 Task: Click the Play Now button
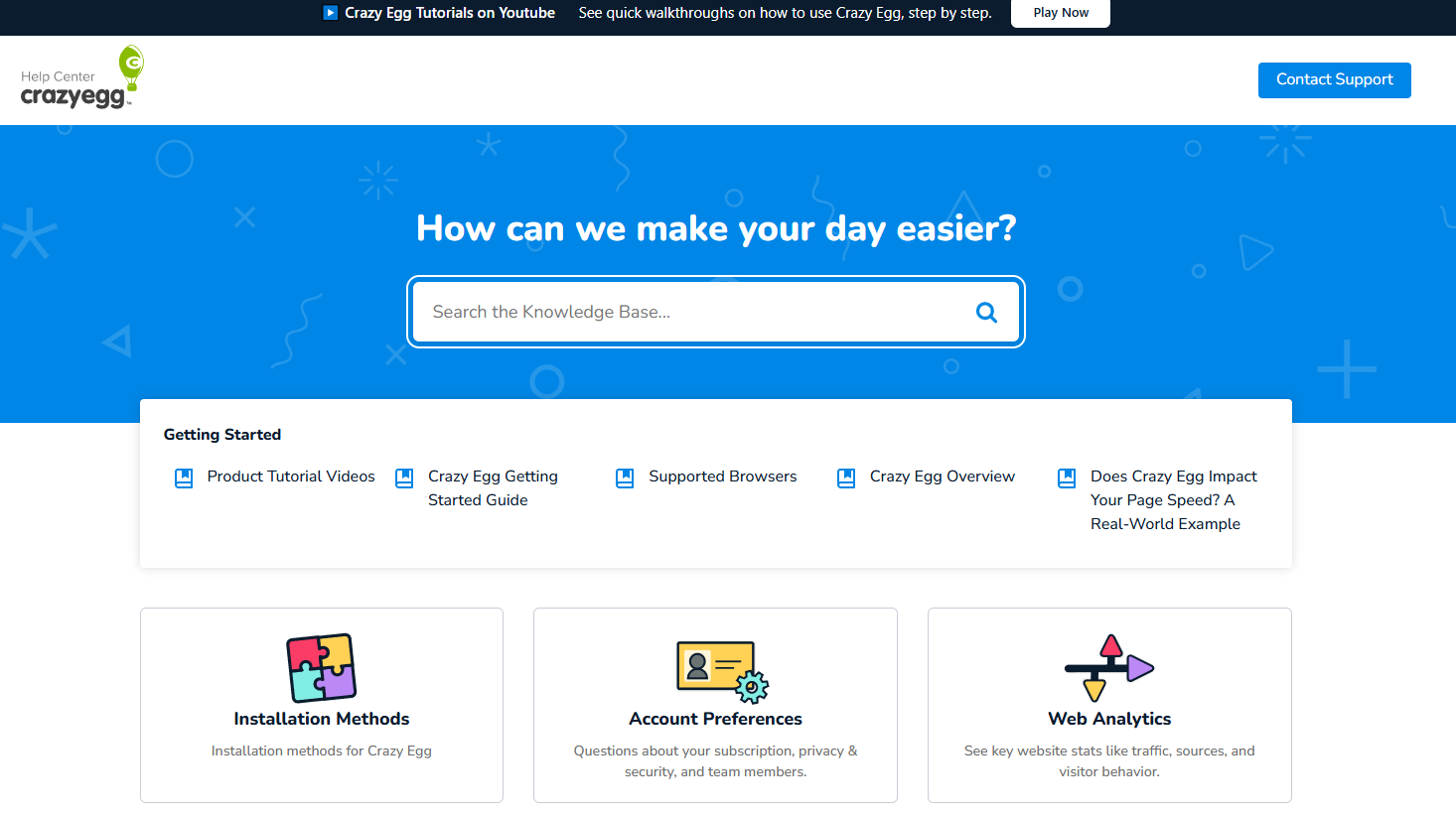(x=1061, y=13)
